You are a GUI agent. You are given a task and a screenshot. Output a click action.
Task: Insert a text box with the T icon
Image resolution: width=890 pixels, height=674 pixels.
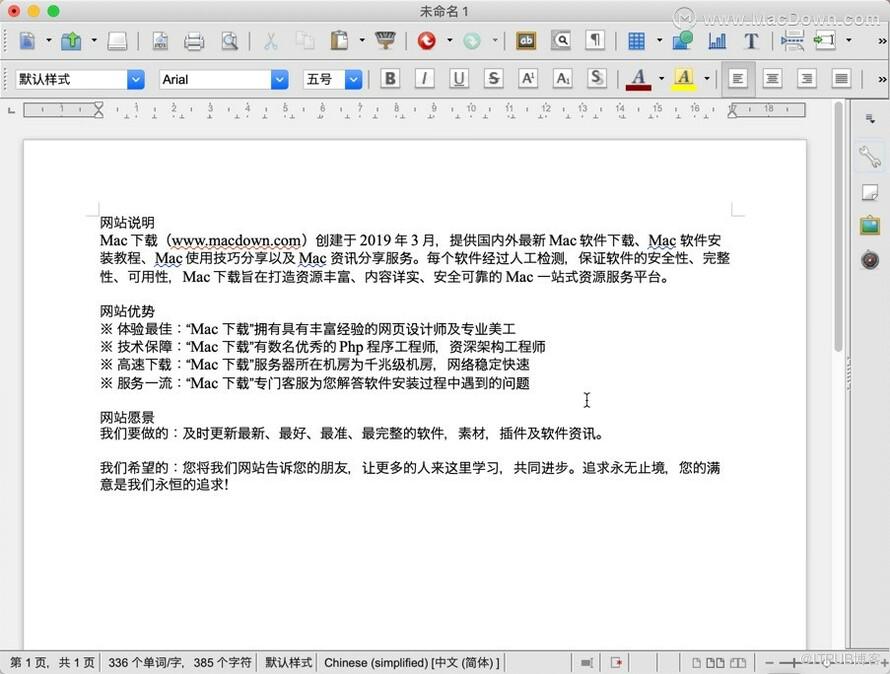[751, 41]
